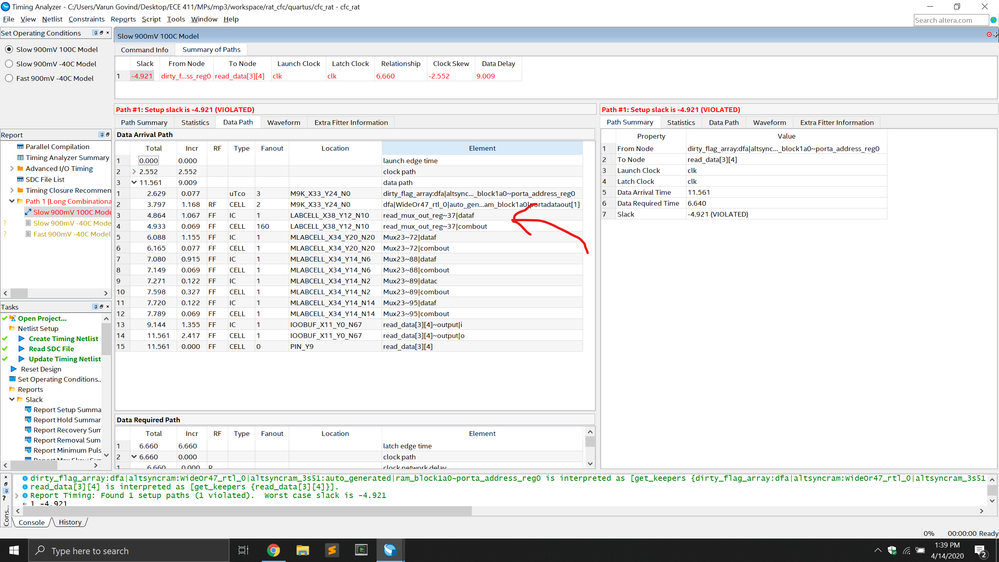Switch to the History tab
999x562 pixels.
[70, 522]
